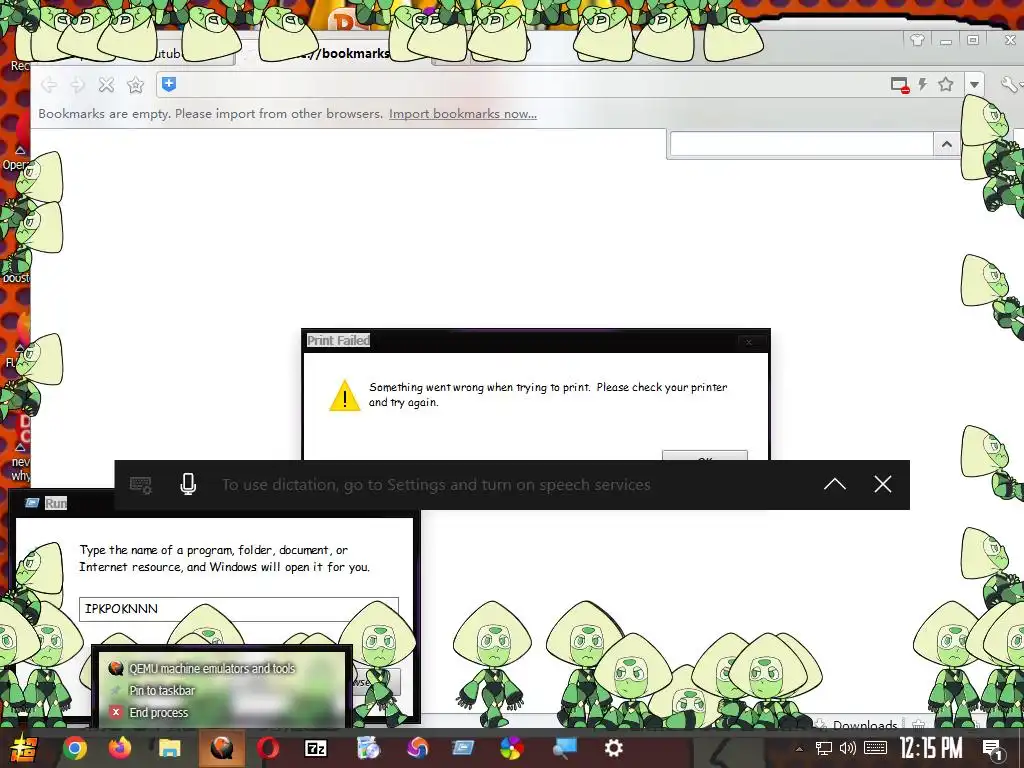This screenshot has width=1024, height=768.
Task: Open the notification center icon
Action: tap(993, 749)
